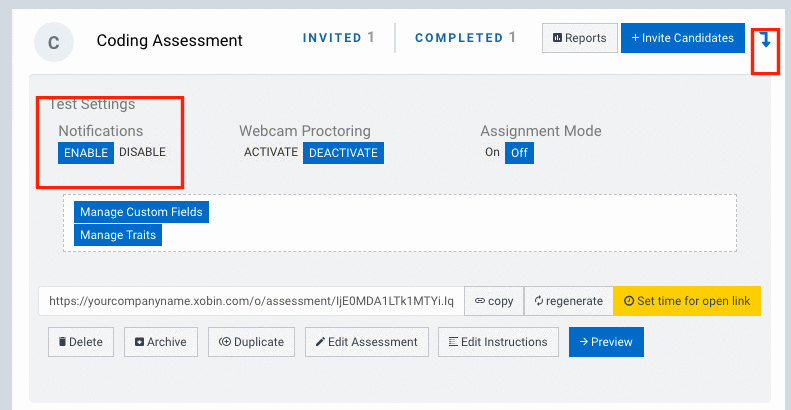Activate Webcam Proctoring
The image size is (791, 410).
click(x=271, y=152)
